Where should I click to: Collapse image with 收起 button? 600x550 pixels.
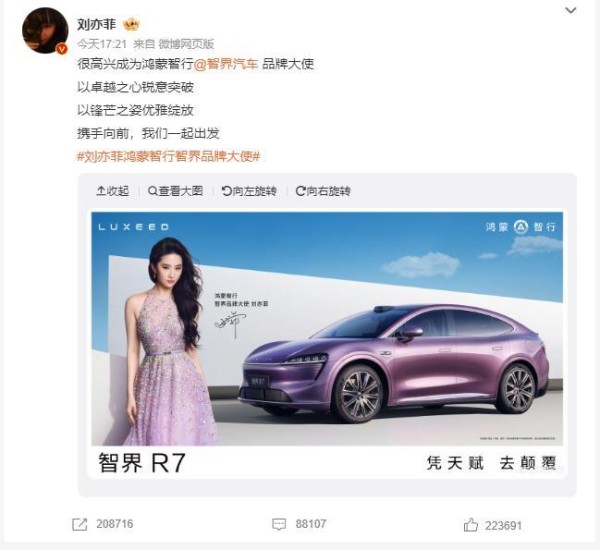click(112, 191)
